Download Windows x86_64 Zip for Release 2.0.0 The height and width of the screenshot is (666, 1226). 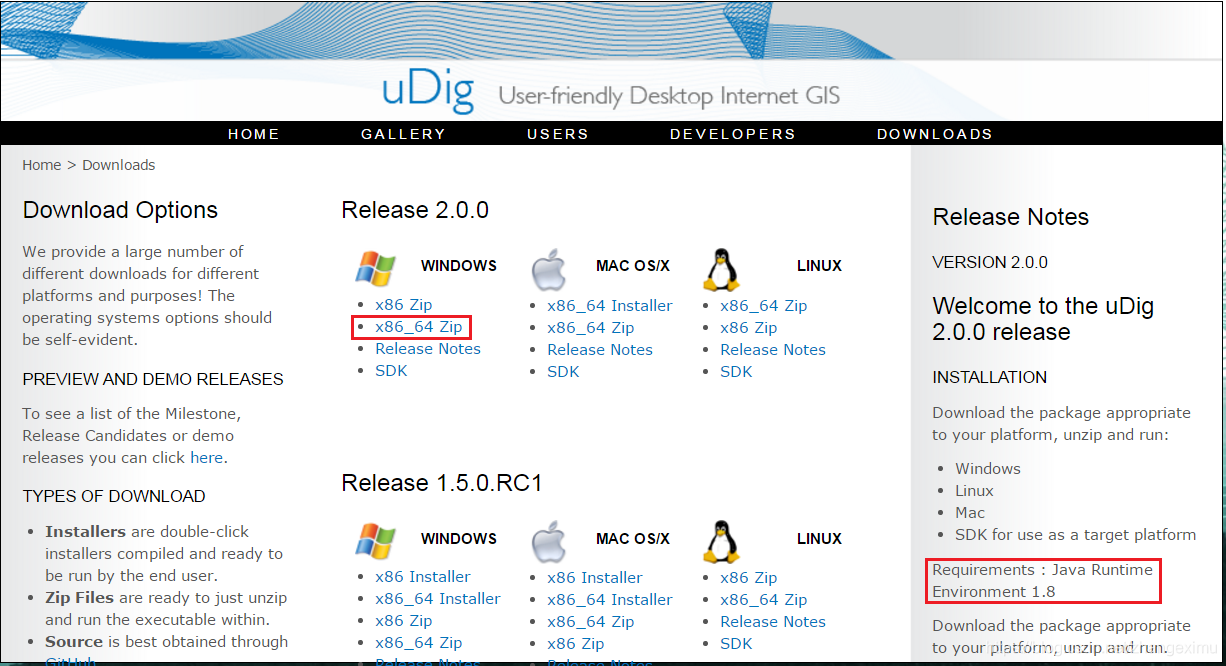pos(419,327)
